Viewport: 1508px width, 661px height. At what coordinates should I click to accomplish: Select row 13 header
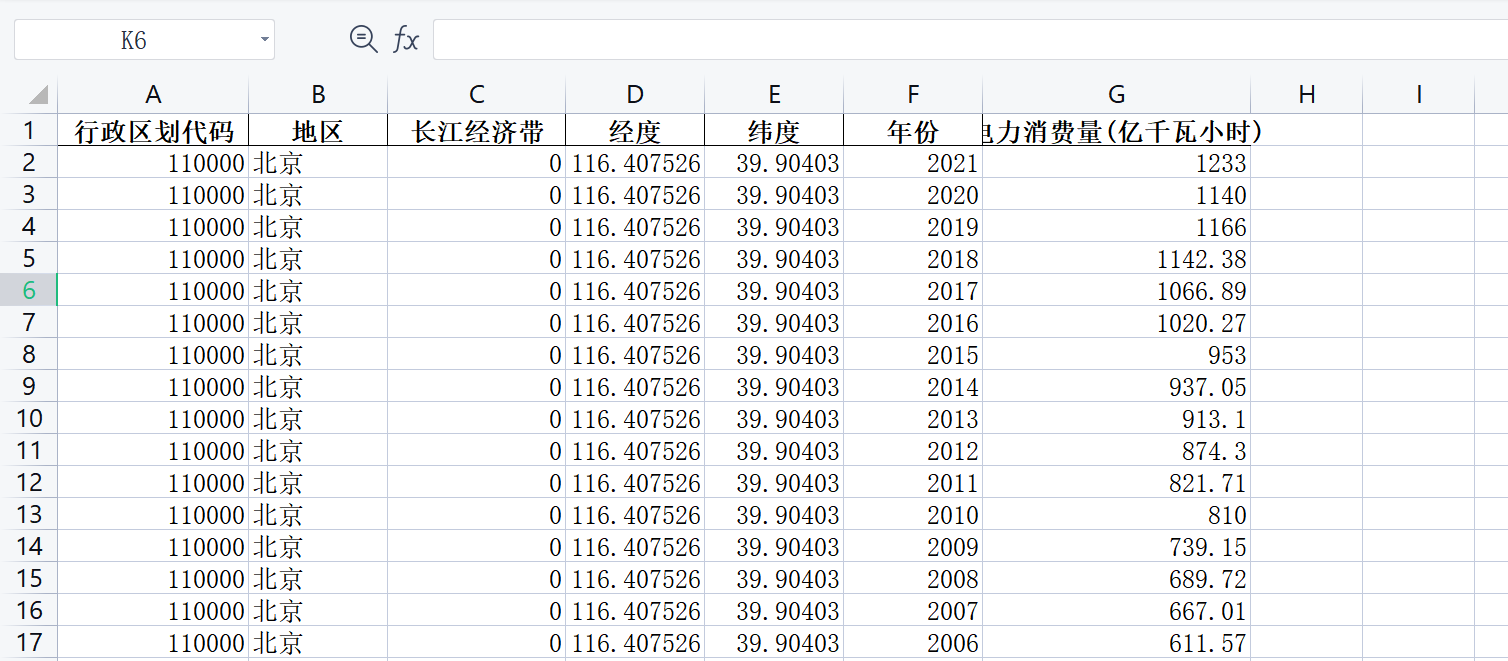point(29,514)
